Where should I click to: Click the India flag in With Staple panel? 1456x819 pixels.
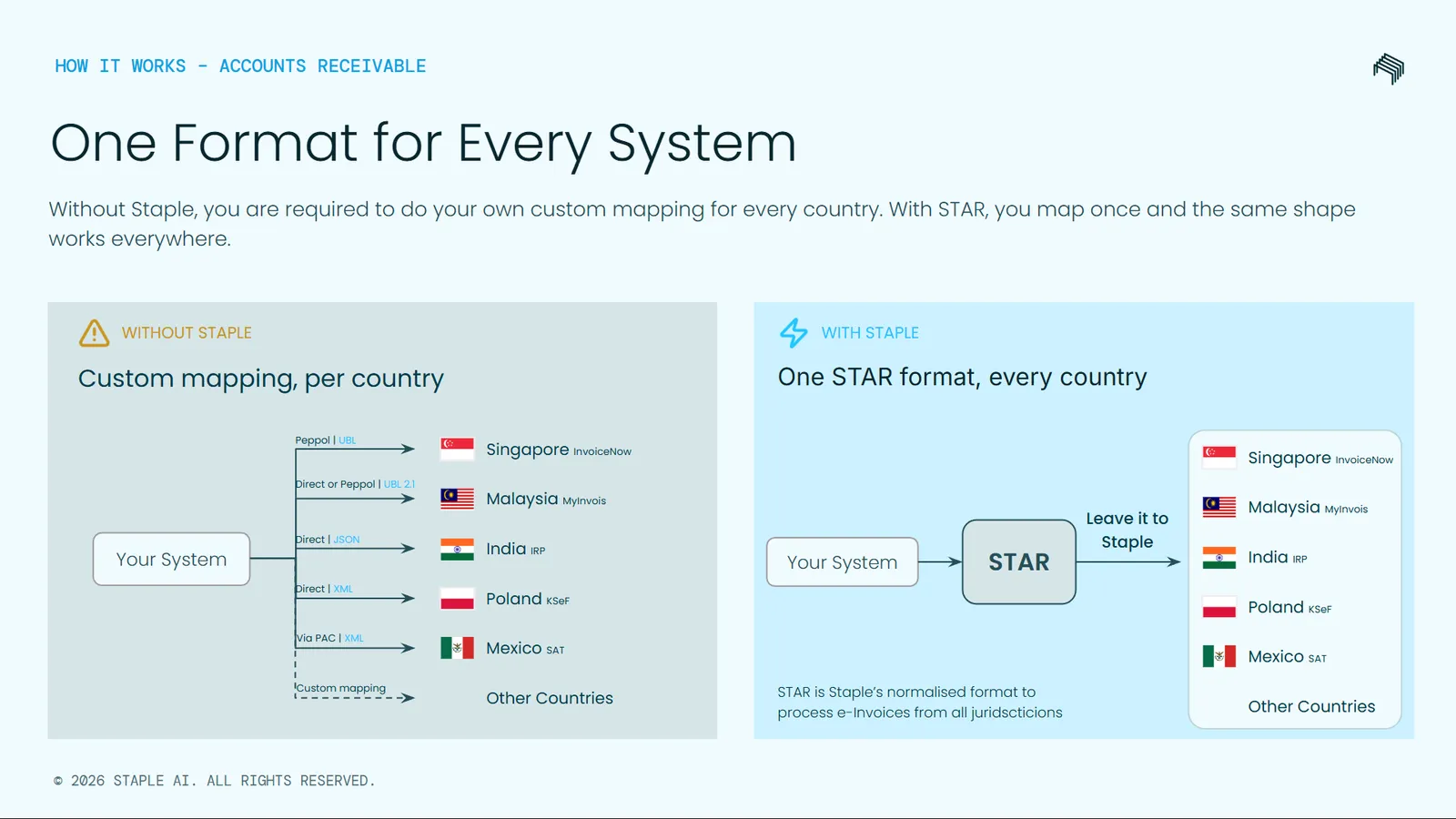click(x=1219, y=557)
